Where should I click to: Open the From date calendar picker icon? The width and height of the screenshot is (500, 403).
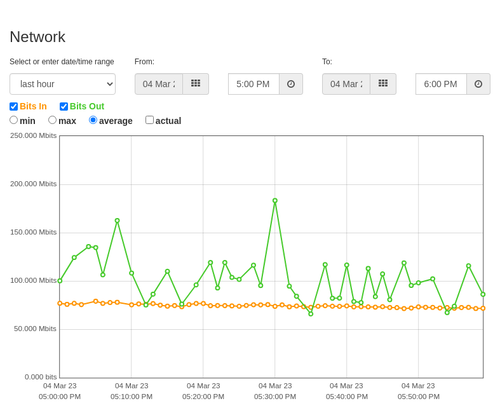(196, 84)
